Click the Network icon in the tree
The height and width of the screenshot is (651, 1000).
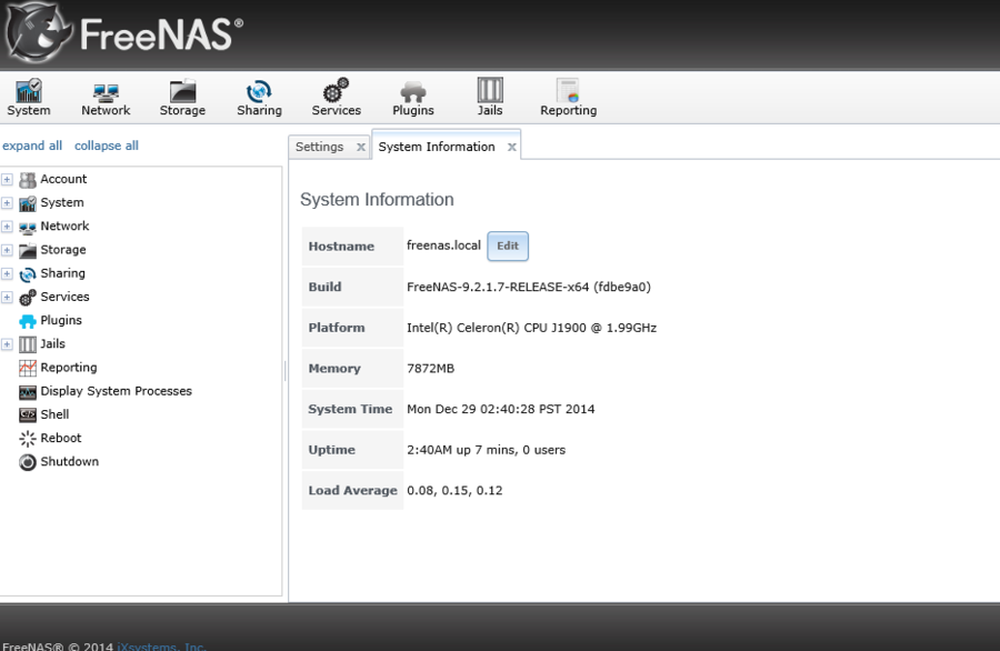click(x=27, y=227)
